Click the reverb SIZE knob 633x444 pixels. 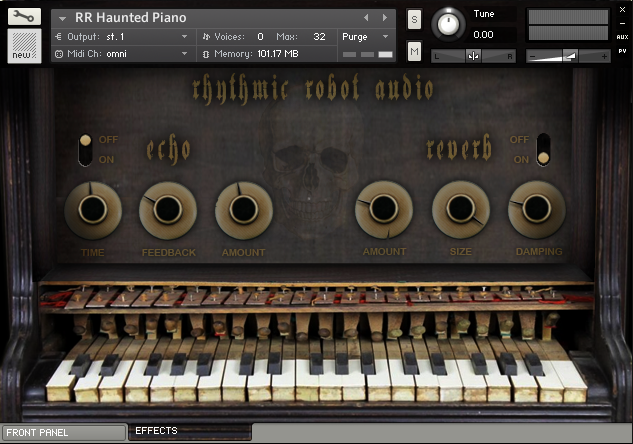[460, 209]
